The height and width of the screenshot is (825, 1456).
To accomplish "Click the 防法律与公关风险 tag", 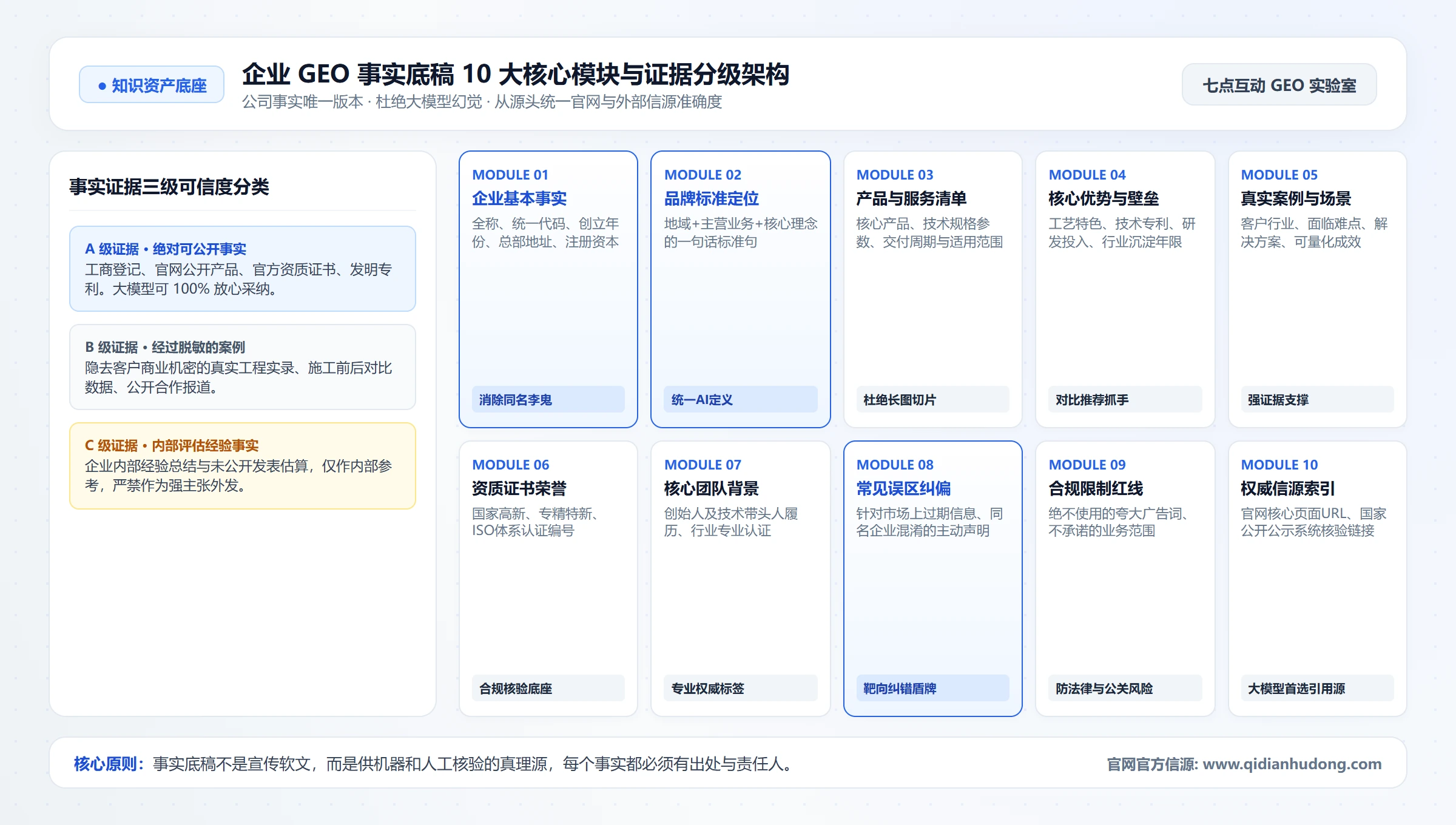I will pos(1125,689).
